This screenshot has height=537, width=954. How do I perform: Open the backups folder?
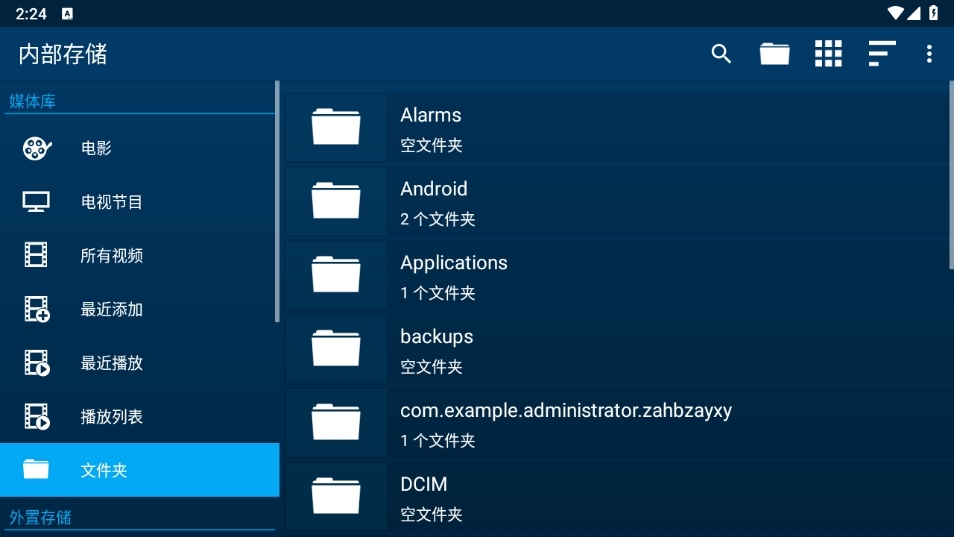[436, 349]
